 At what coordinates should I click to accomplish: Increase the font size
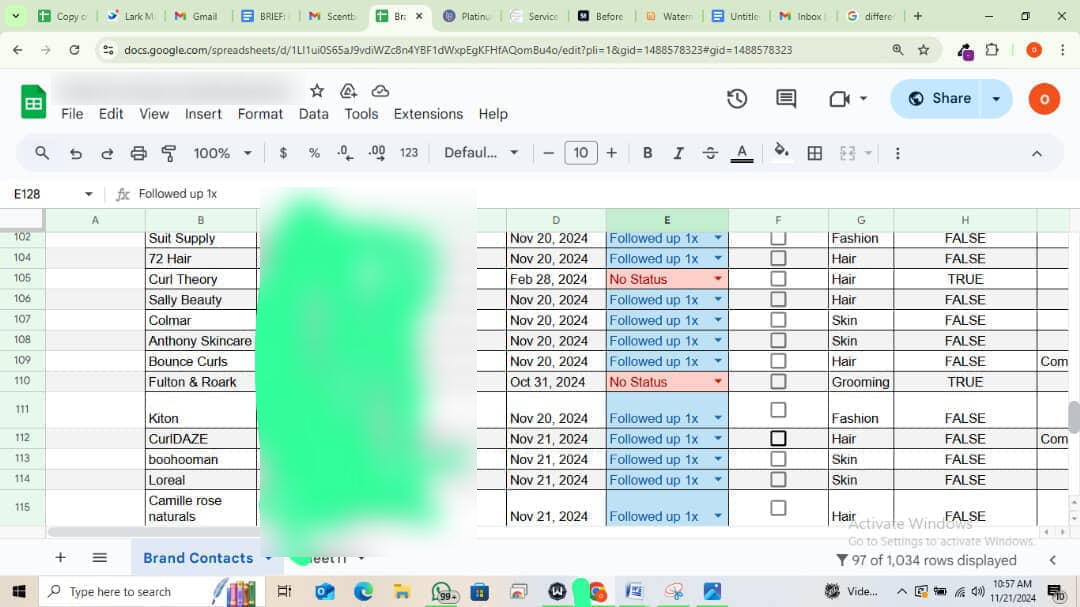[x=612, y=153]
